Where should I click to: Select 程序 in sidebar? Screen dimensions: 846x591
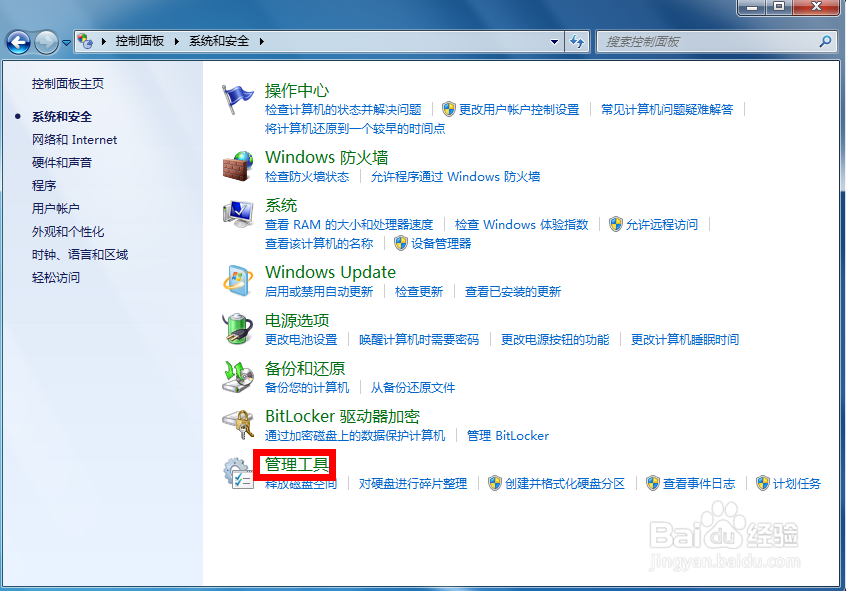[44, 186]
